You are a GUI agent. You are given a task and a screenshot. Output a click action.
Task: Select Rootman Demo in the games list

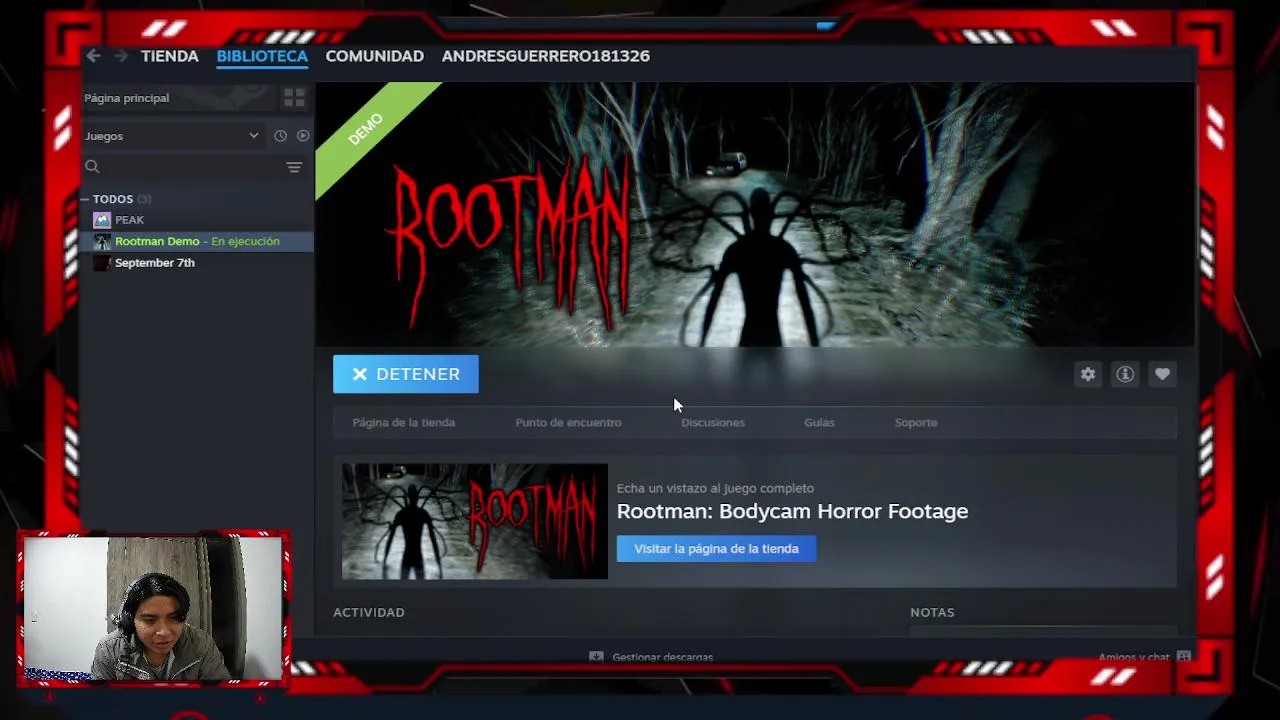point(198,241)
